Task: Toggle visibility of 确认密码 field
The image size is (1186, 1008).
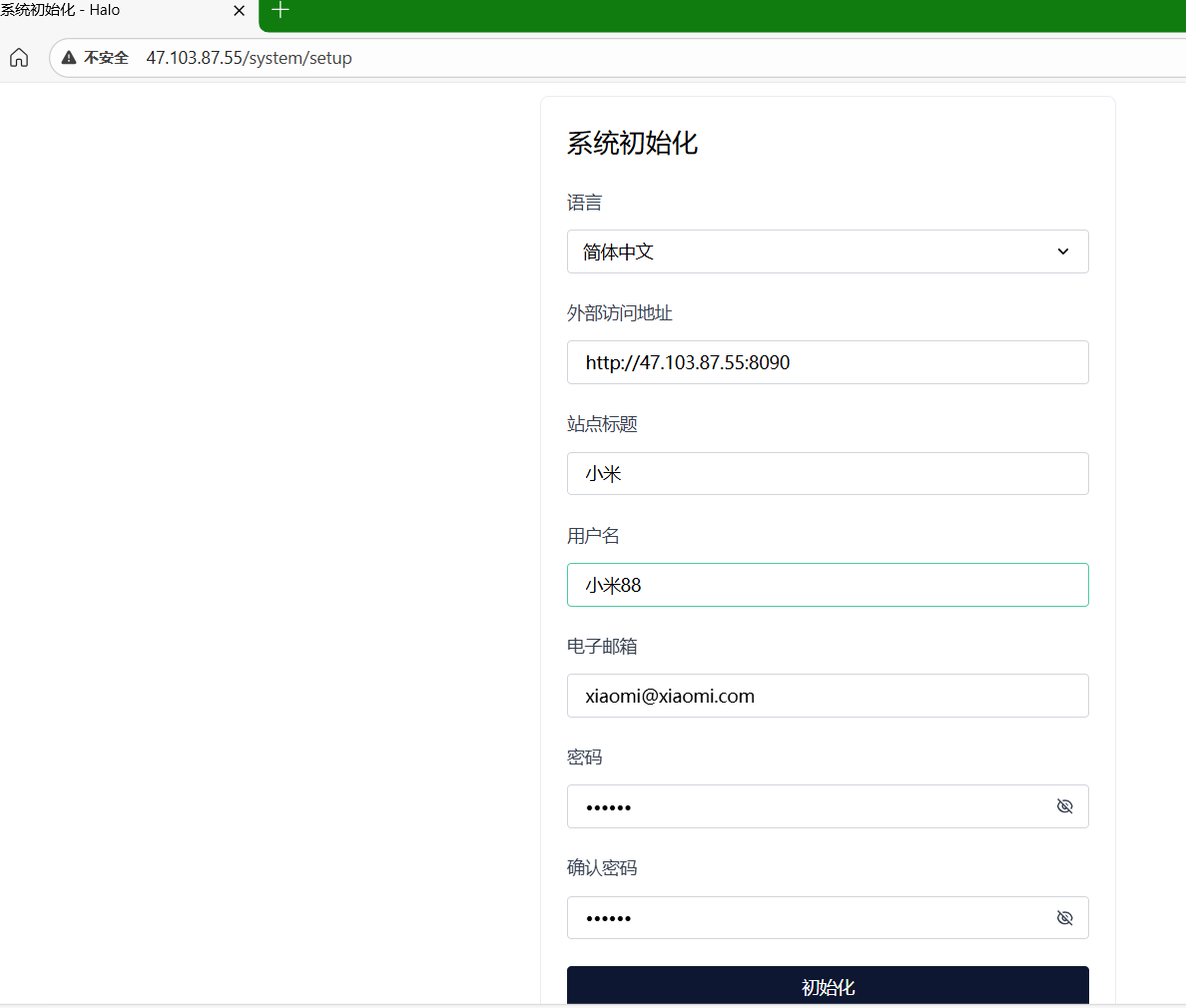Action: point(1064,918)
